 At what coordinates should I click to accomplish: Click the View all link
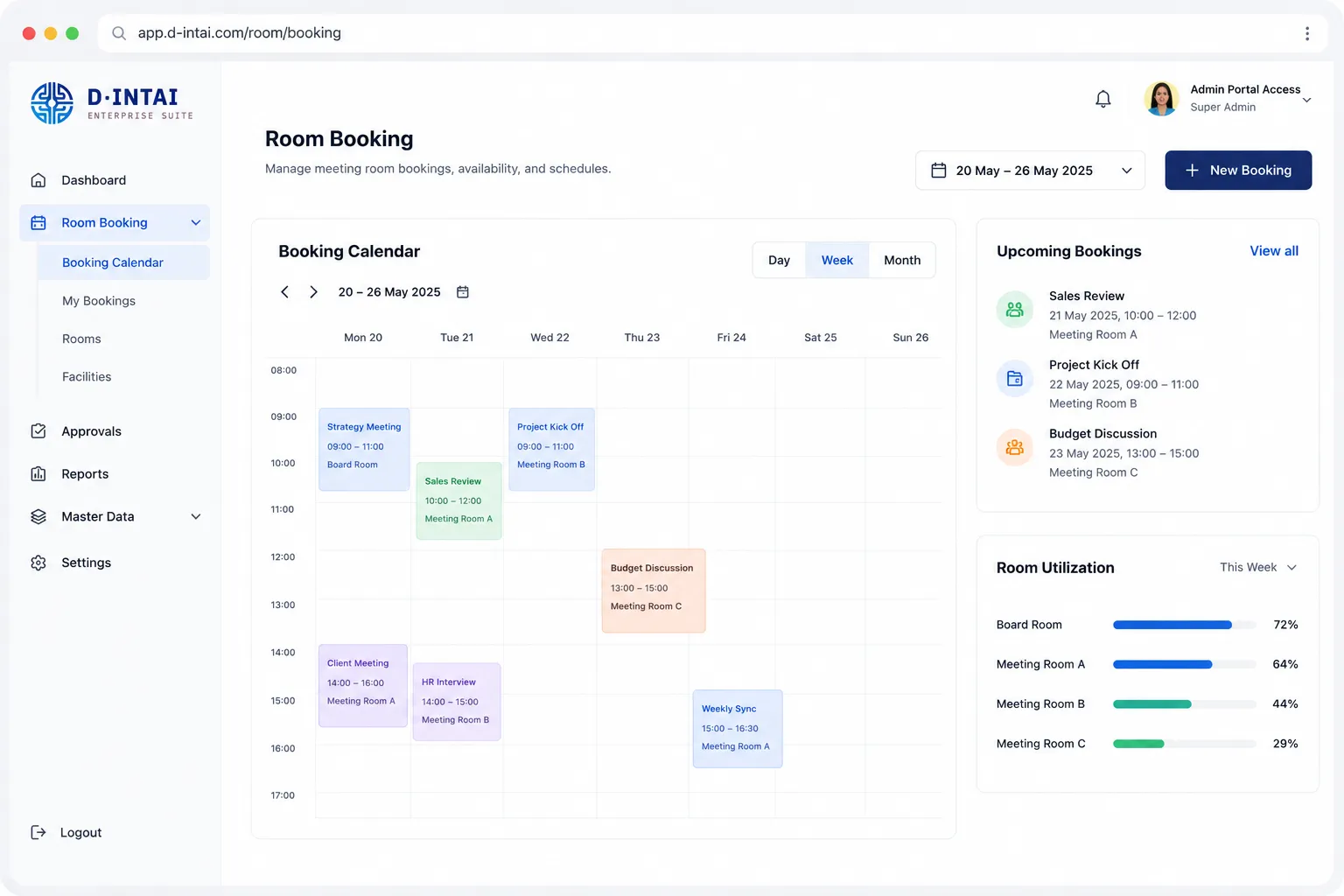click(x=1274, y=251)
